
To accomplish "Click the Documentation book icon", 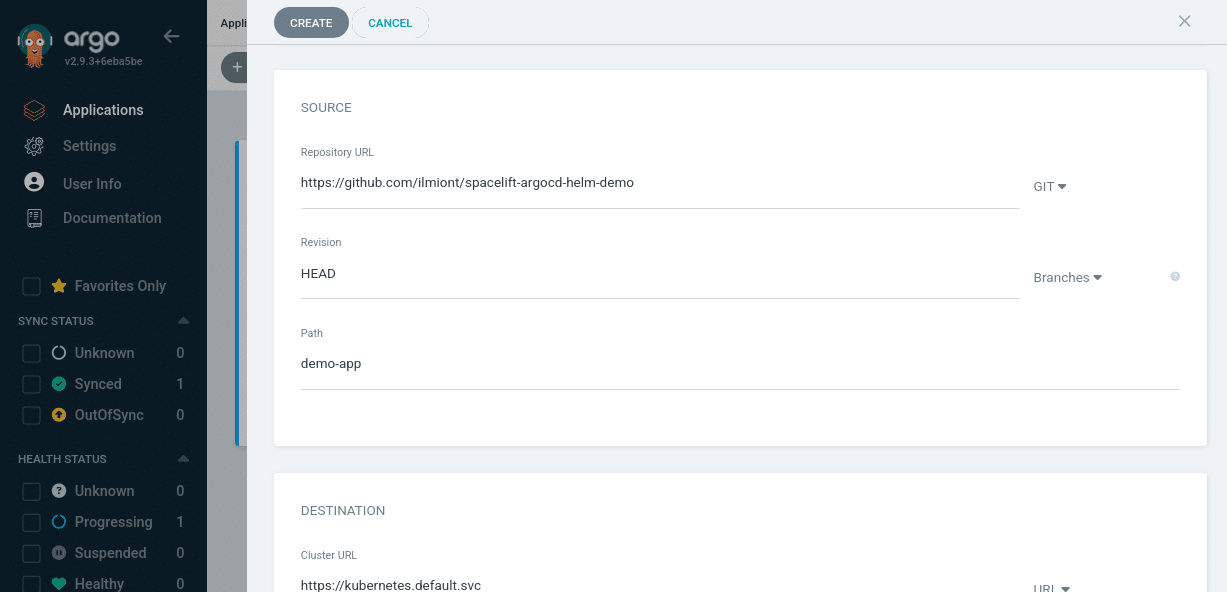I will click(34, 218).
